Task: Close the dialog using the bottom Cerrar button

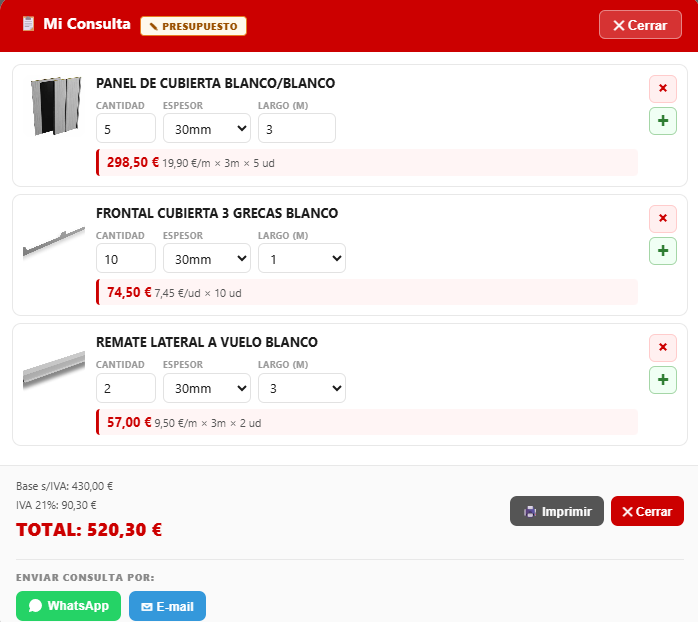Action: coord(647,511)
